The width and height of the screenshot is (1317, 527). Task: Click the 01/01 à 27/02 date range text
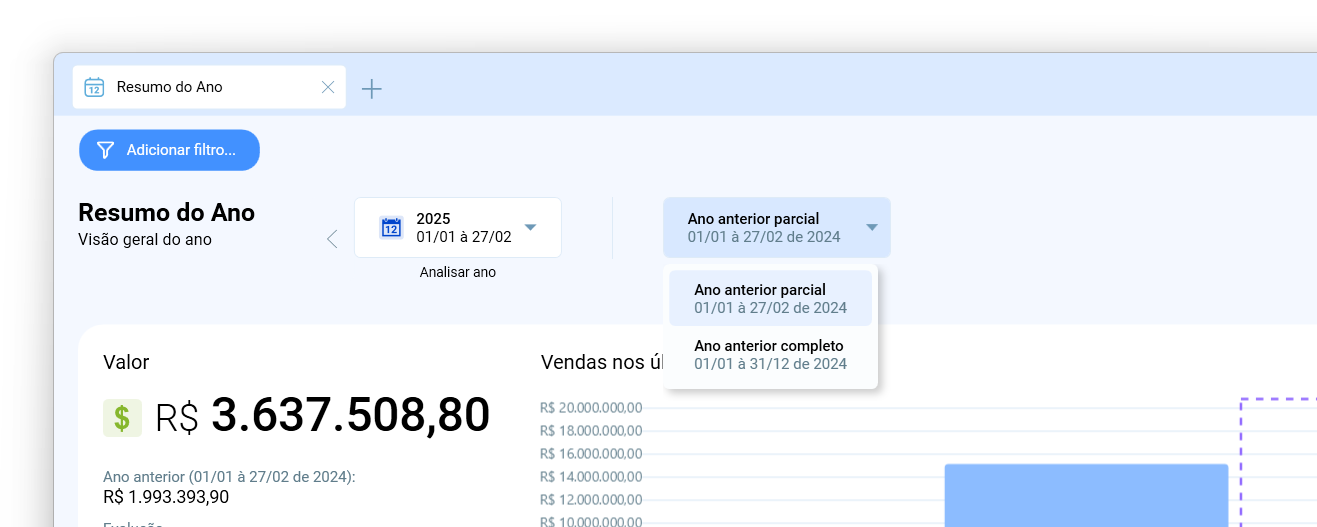464,237
